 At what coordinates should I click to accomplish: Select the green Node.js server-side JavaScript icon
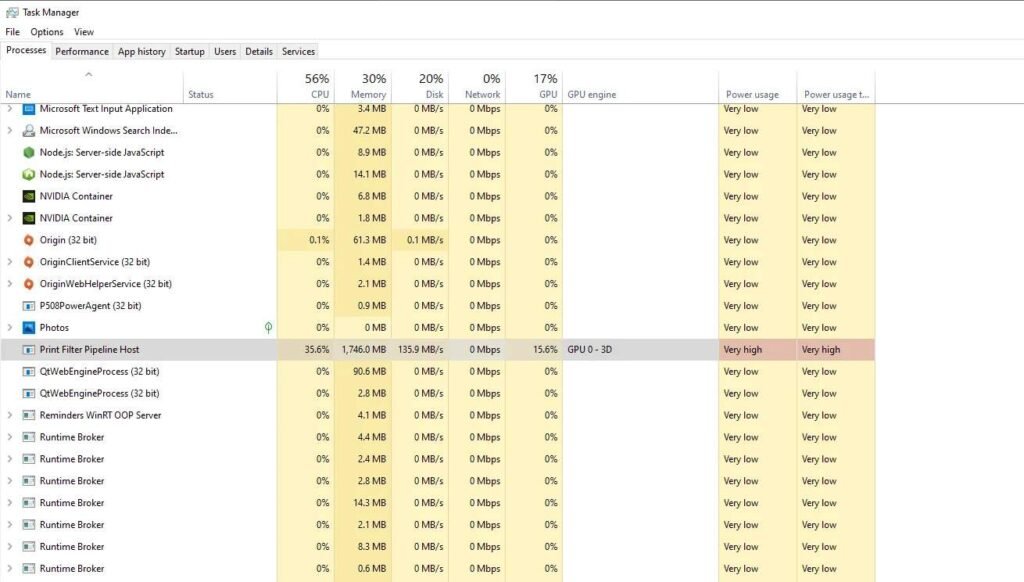pos(27,152)
